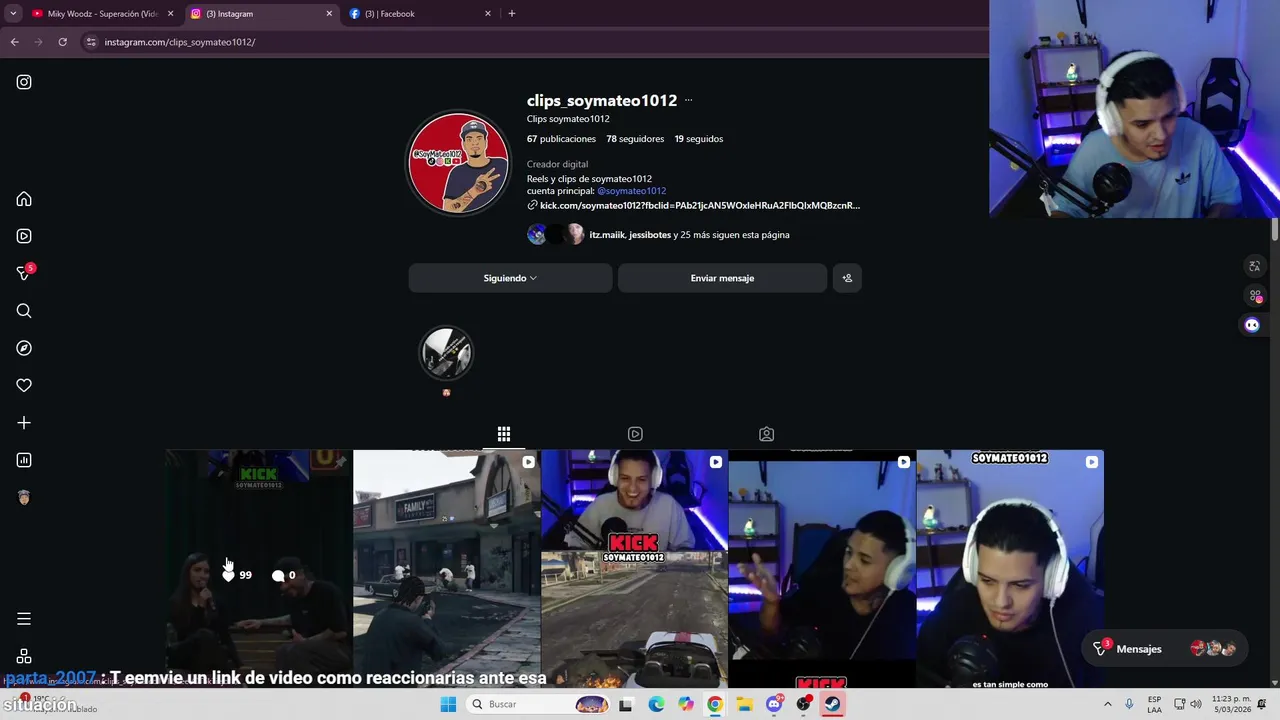The height and width of the screenshot is (720, 1280).
Task: Open the Windows Start menu
Action: click(448, 704)
